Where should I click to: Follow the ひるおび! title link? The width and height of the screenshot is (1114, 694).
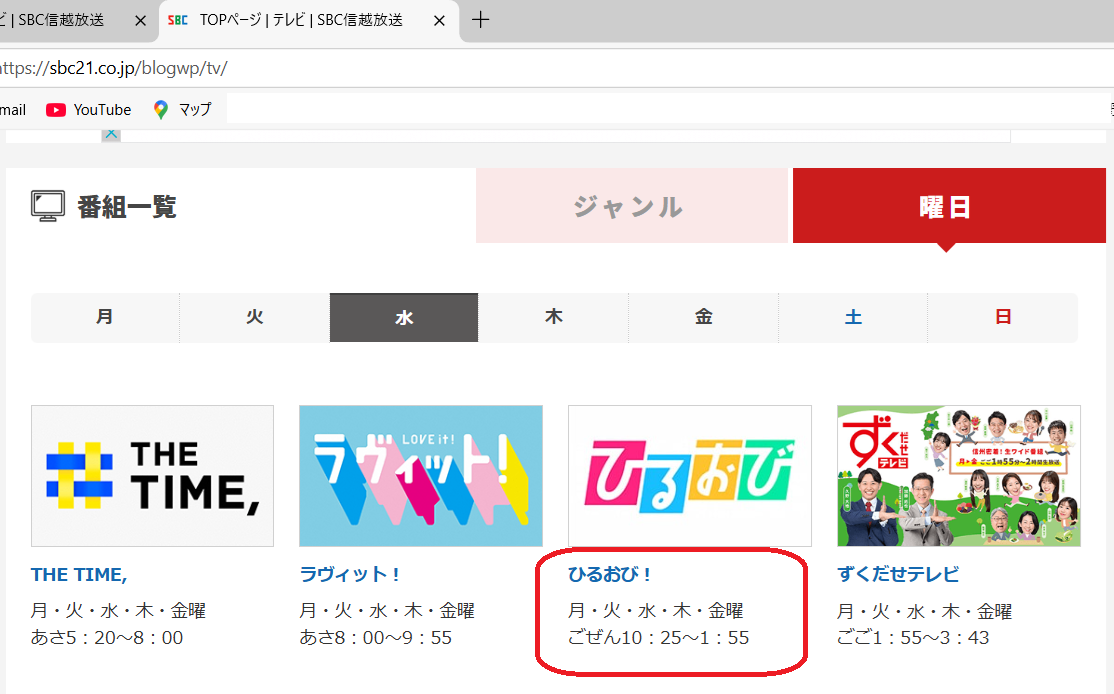[610, 574]
